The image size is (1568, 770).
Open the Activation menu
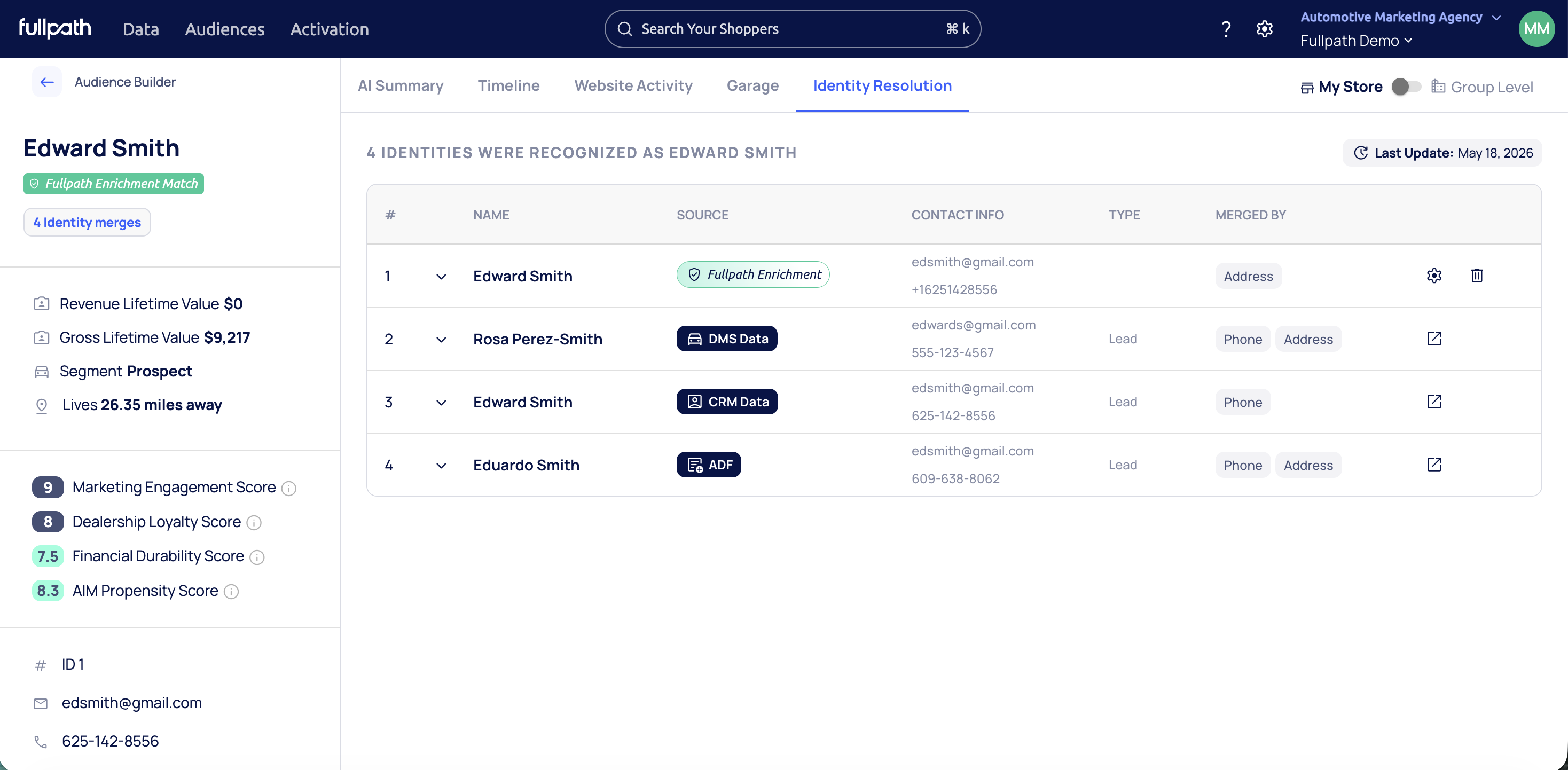click(330, 29)
